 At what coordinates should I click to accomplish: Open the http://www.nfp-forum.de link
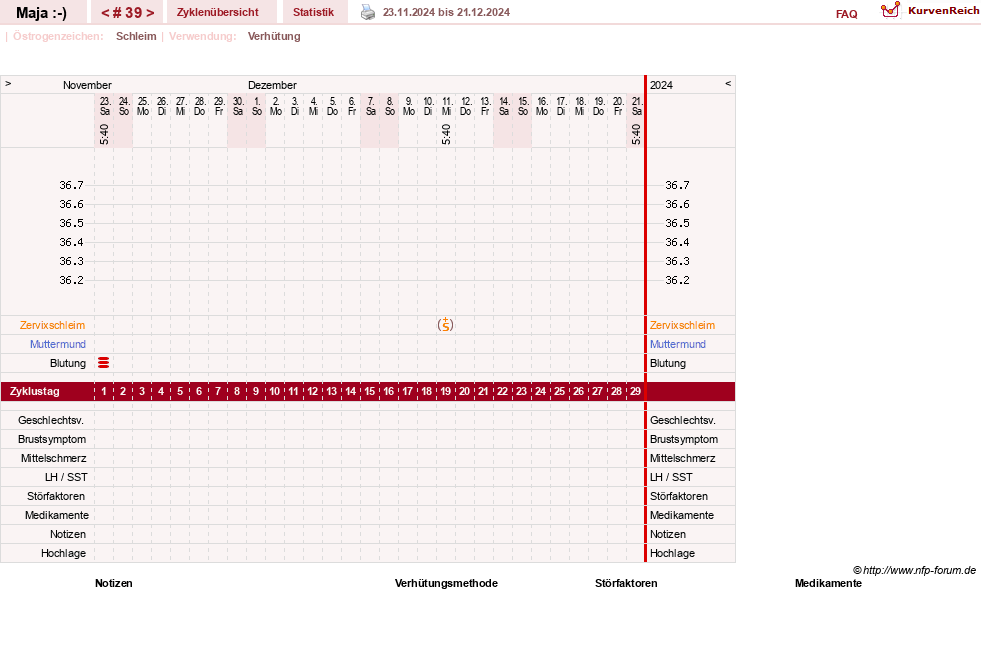point(920,570)
